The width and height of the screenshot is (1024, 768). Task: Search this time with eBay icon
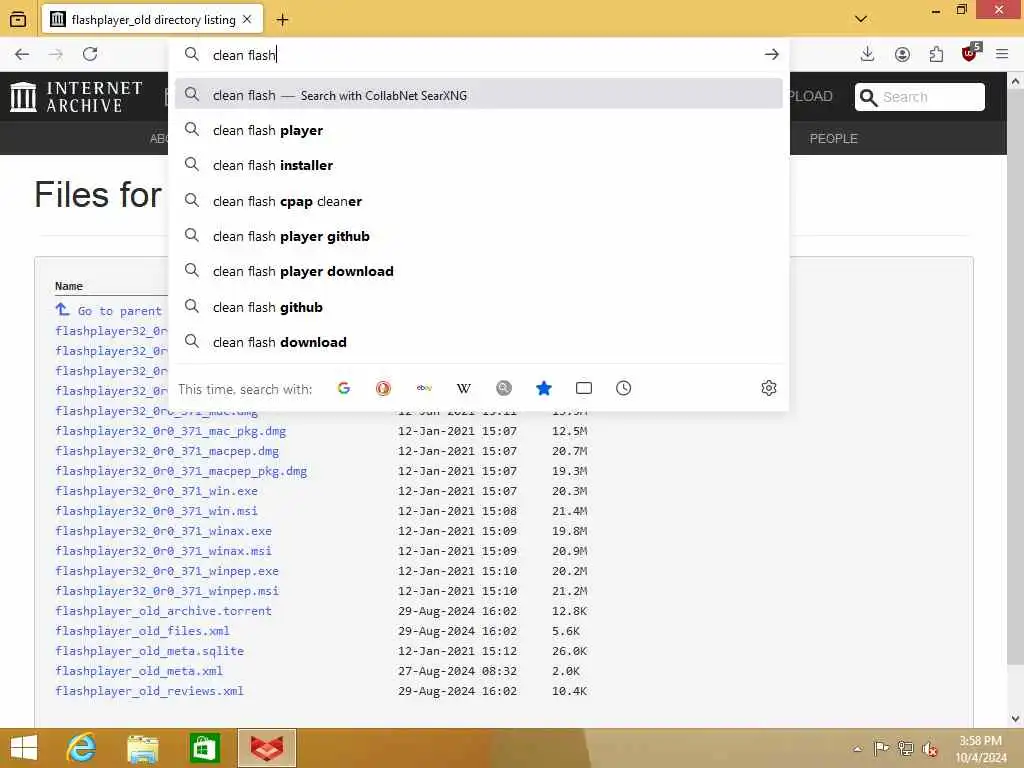point(424,389)
